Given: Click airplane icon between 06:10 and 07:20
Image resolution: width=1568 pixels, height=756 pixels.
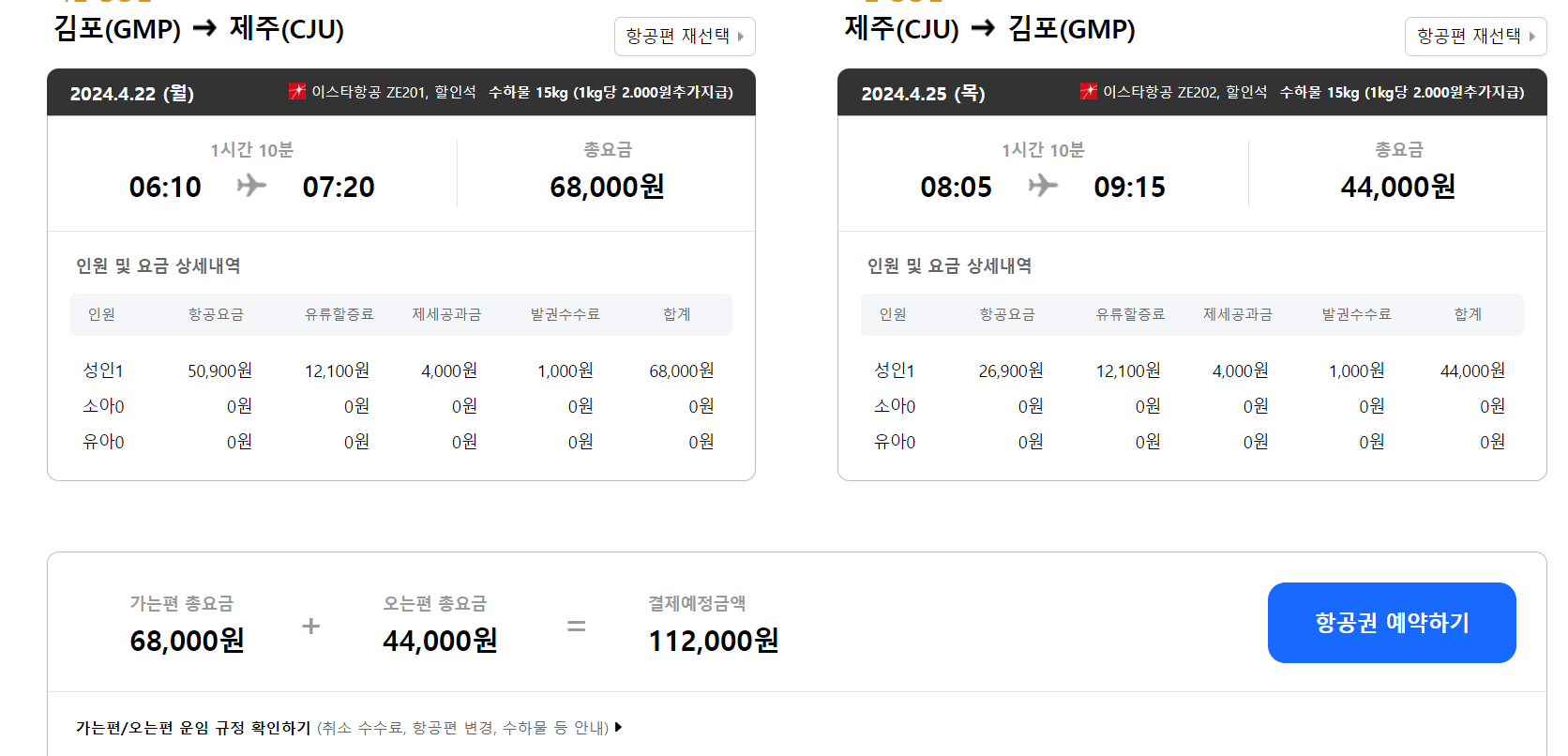Looking at the screenshot, I should (x=251, y=186).
